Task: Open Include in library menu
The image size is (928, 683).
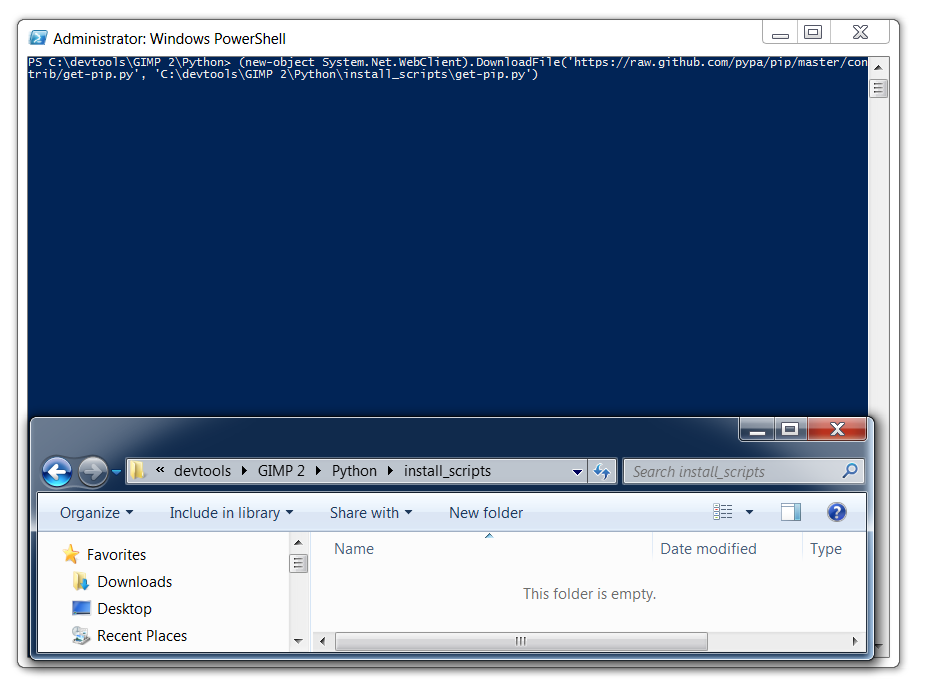Action: pos(231,513)
